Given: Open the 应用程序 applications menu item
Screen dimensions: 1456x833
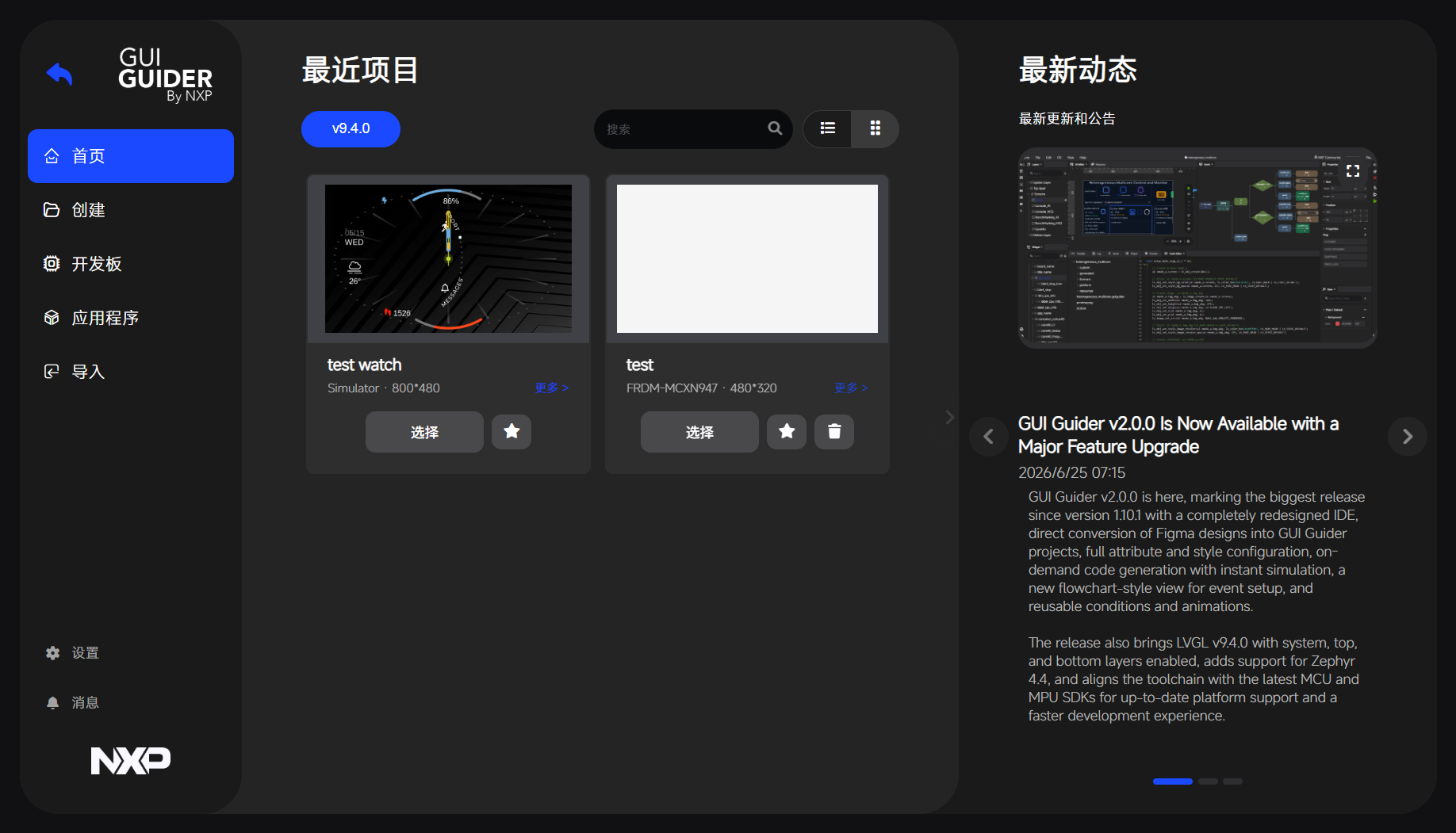Looking at the screenshot, I should click(x=131, y=318).
